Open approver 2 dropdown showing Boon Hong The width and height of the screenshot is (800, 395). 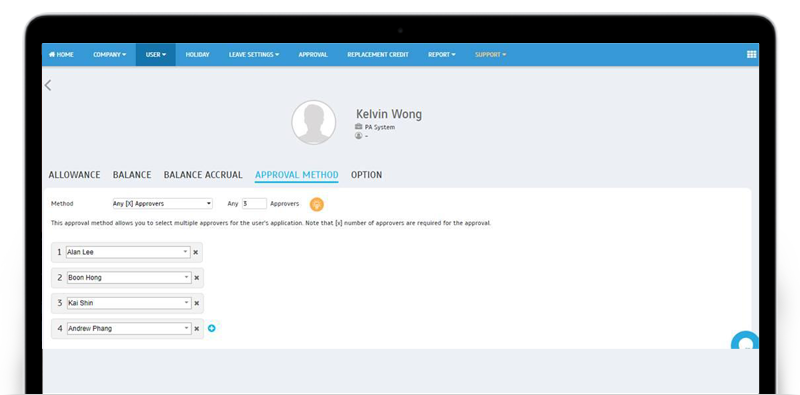click(129, 278)
